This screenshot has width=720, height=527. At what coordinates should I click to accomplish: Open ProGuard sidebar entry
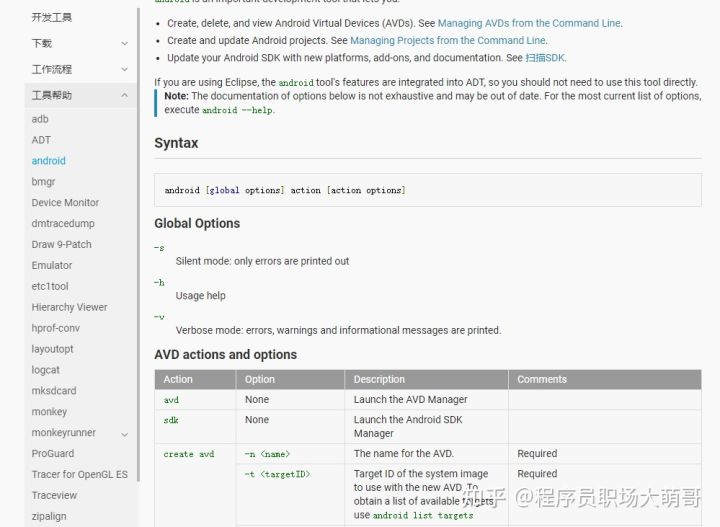53,454
